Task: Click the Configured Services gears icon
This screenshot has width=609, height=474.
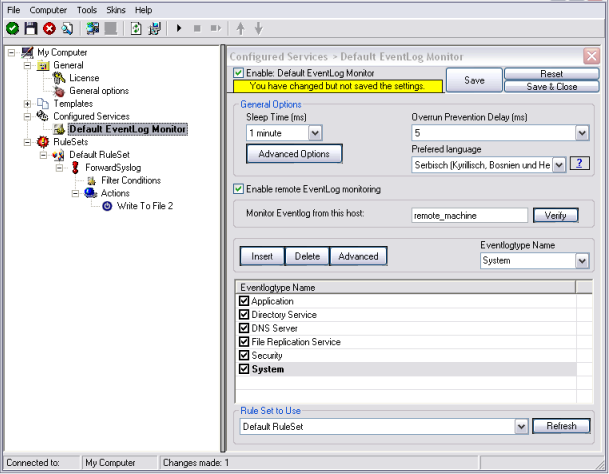Action: tap(42, 116)
